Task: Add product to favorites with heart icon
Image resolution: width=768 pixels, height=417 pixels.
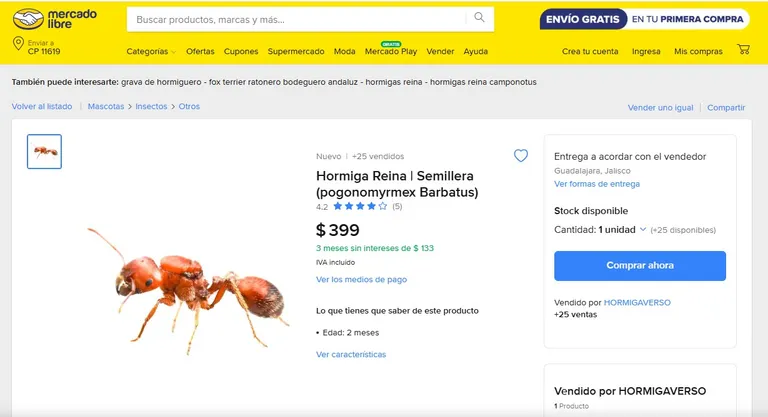Action: pyautogui.click(x=521, y=155)
